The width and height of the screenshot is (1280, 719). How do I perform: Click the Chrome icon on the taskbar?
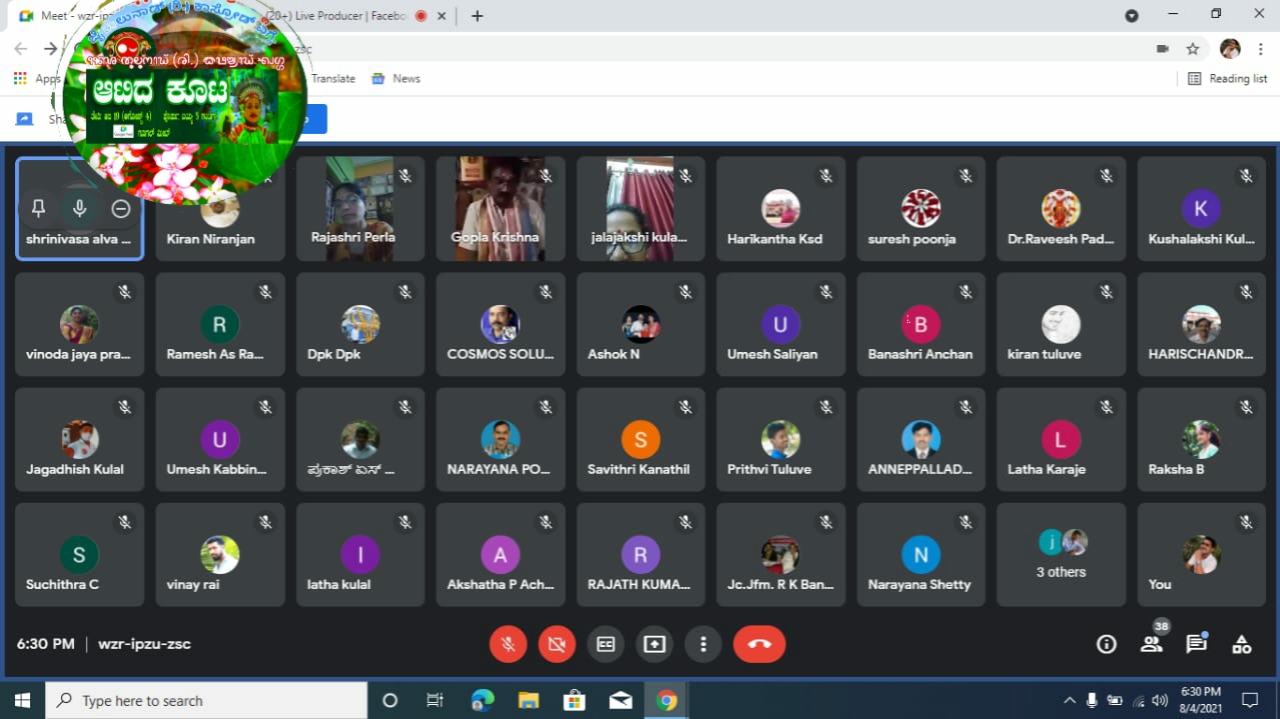pos(666,700)
